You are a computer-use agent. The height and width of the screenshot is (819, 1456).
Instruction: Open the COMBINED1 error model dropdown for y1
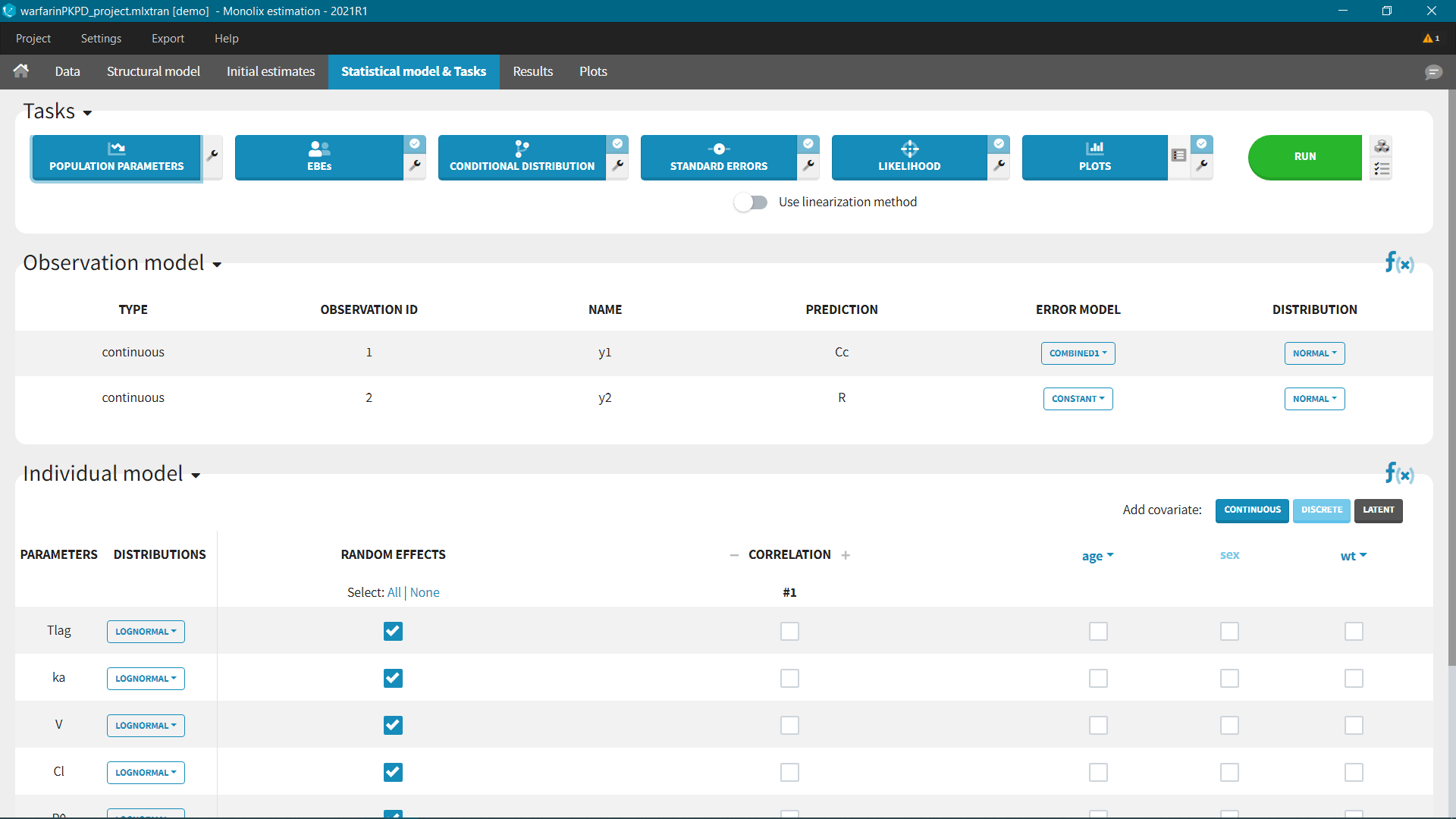pyautogui.click(x=1078, y=352)
